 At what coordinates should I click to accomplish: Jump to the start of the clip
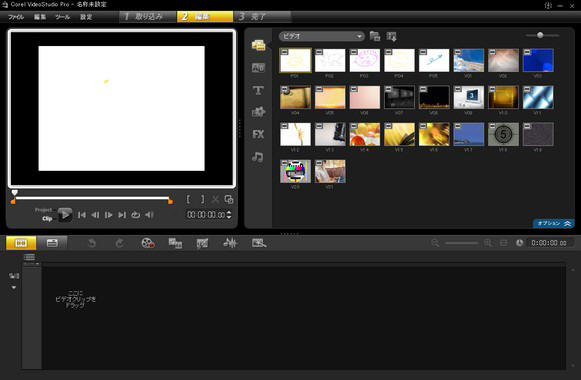82,215
